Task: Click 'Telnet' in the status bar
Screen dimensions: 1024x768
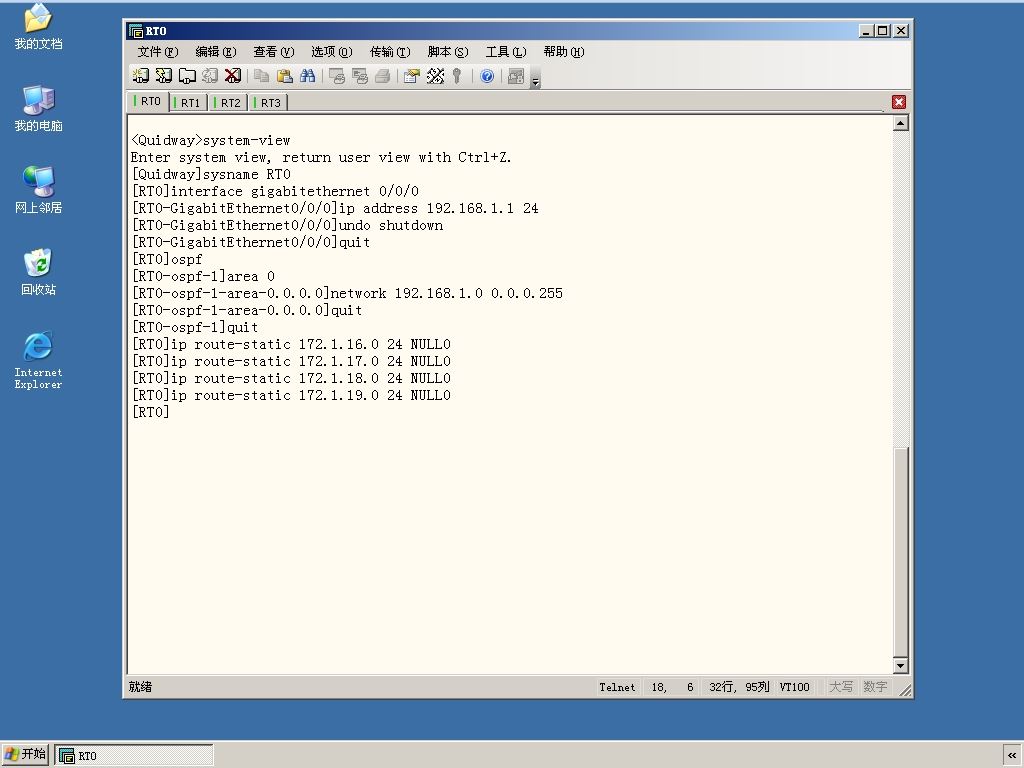Action: tap(617, 687)
